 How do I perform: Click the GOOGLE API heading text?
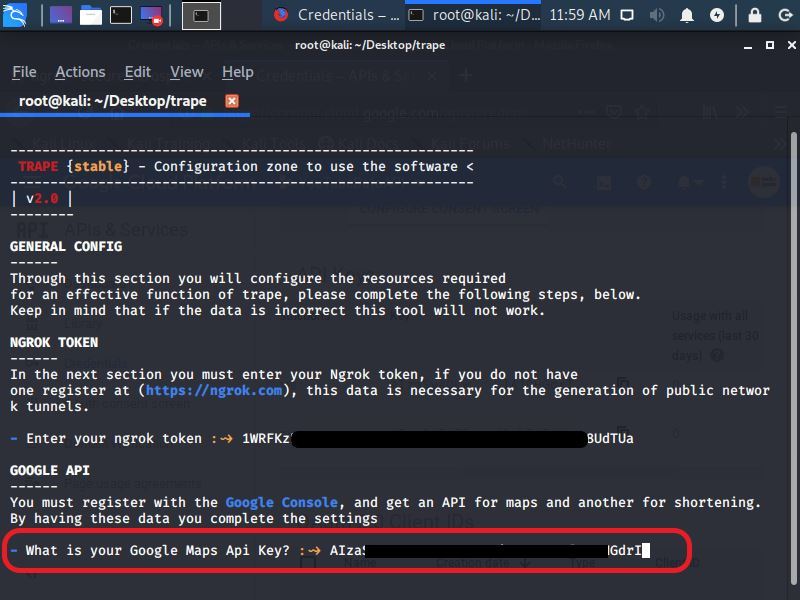(x=50, y=470)
